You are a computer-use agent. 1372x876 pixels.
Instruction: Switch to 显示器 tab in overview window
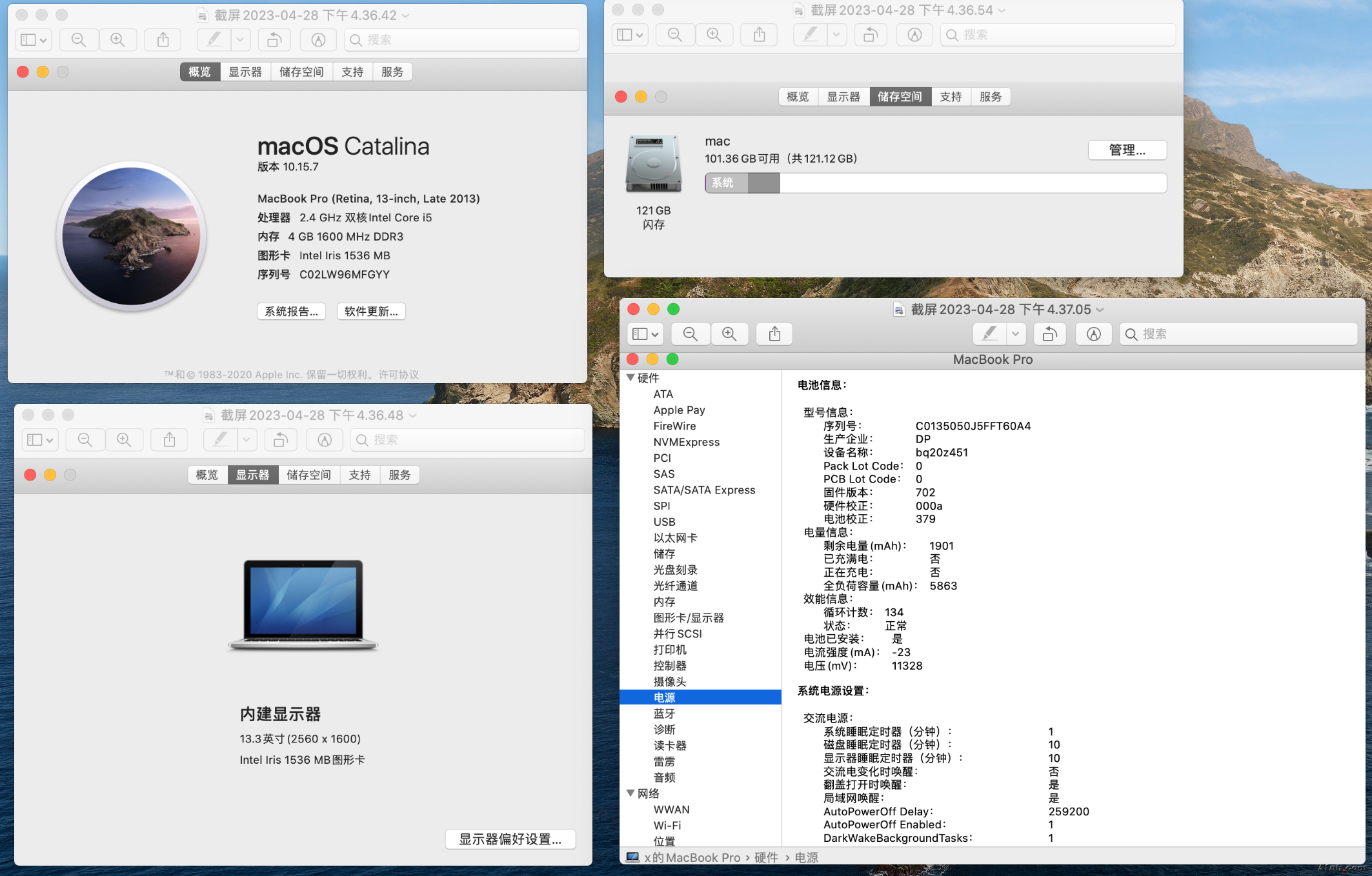click(x=245, y=72)
